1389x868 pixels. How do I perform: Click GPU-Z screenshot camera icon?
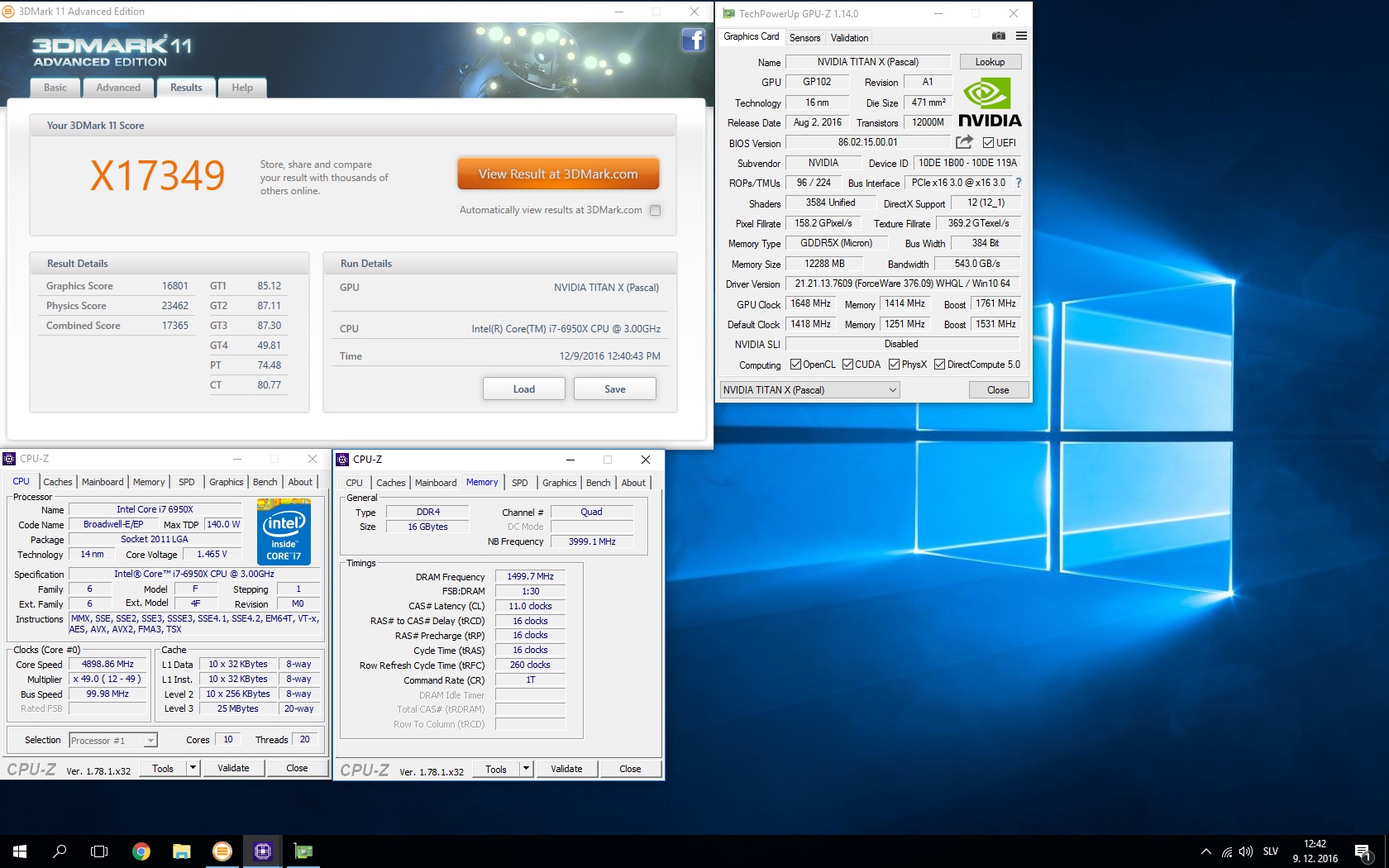click(x=998, y=36)
